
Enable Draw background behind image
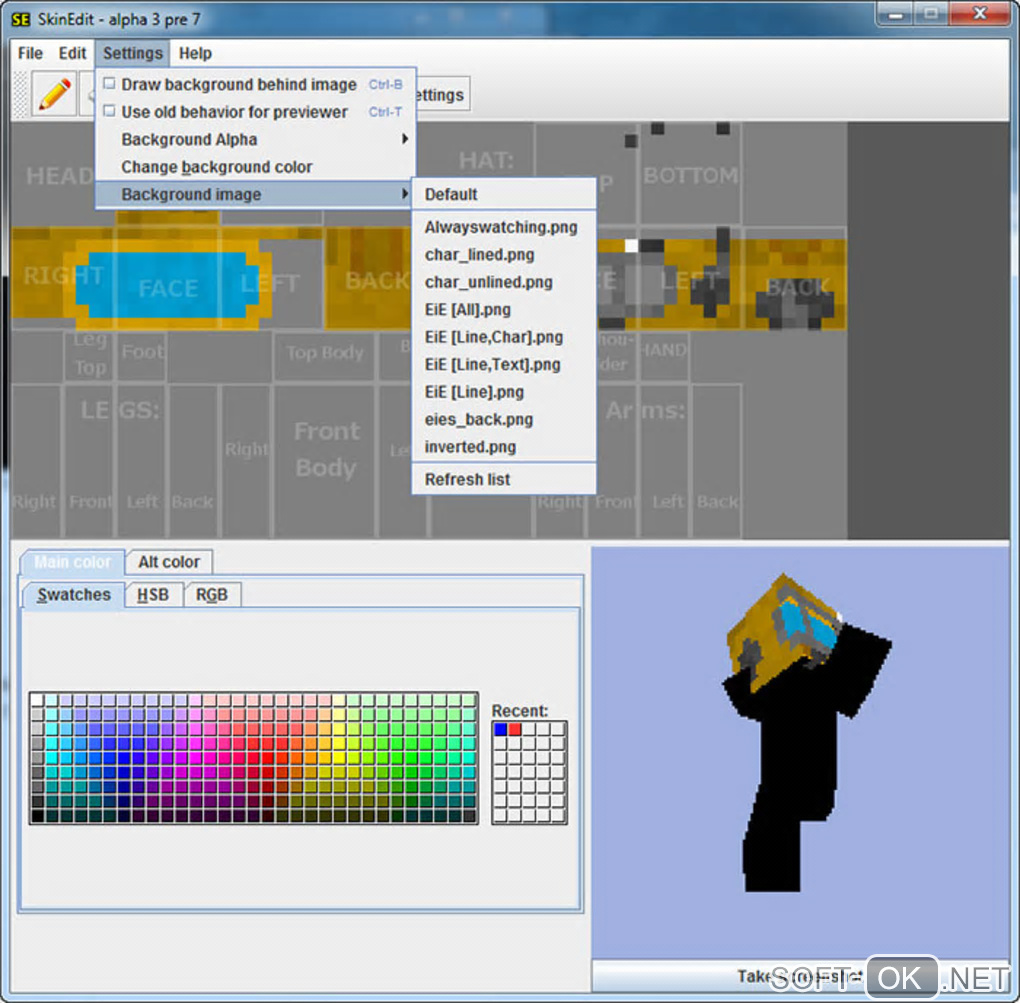point(254,85)
